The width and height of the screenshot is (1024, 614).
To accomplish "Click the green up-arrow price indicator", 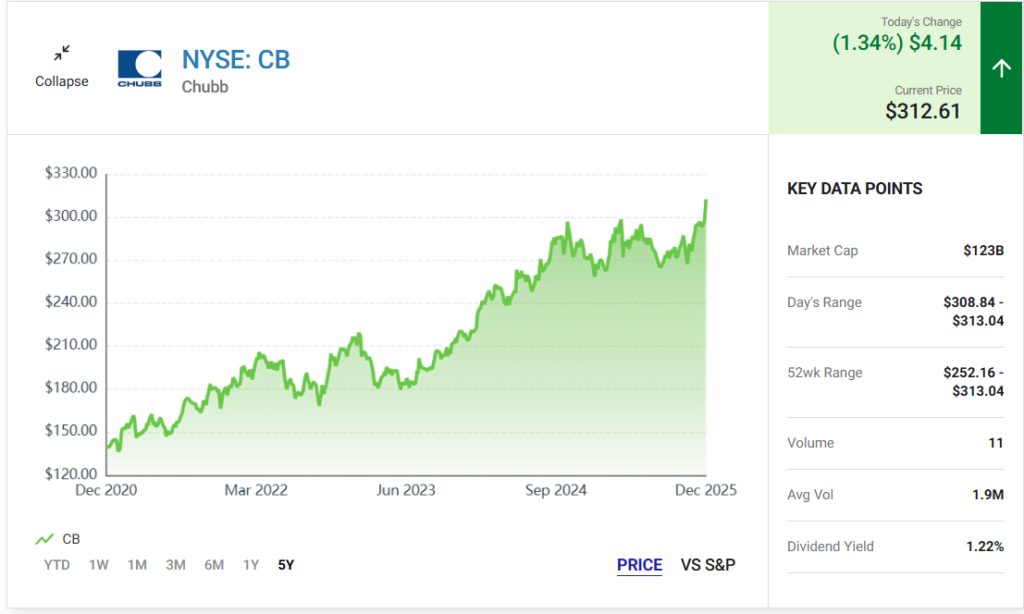I will pos(1001,68).
